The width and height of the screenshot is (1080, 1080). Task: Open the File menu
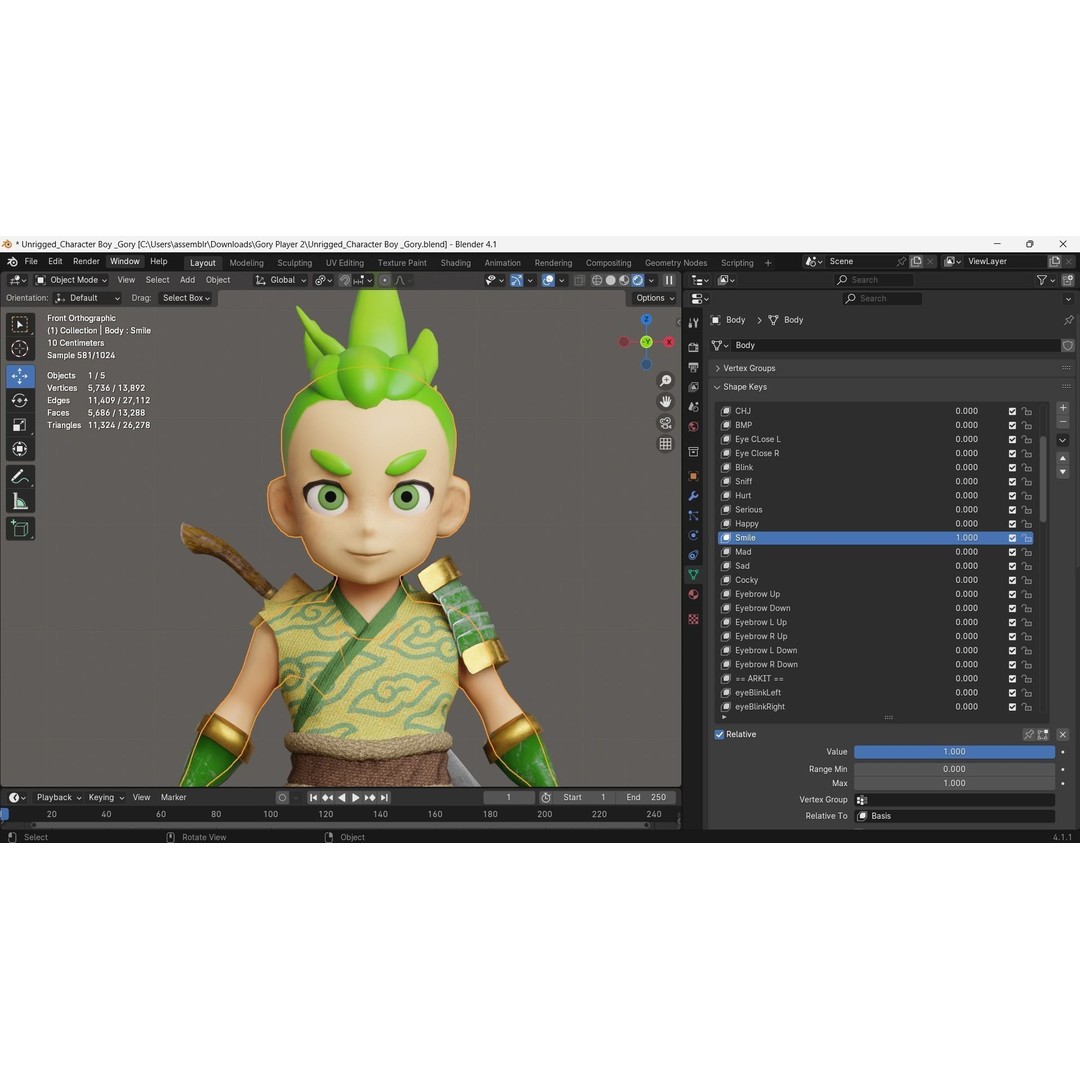pos(31,262)
